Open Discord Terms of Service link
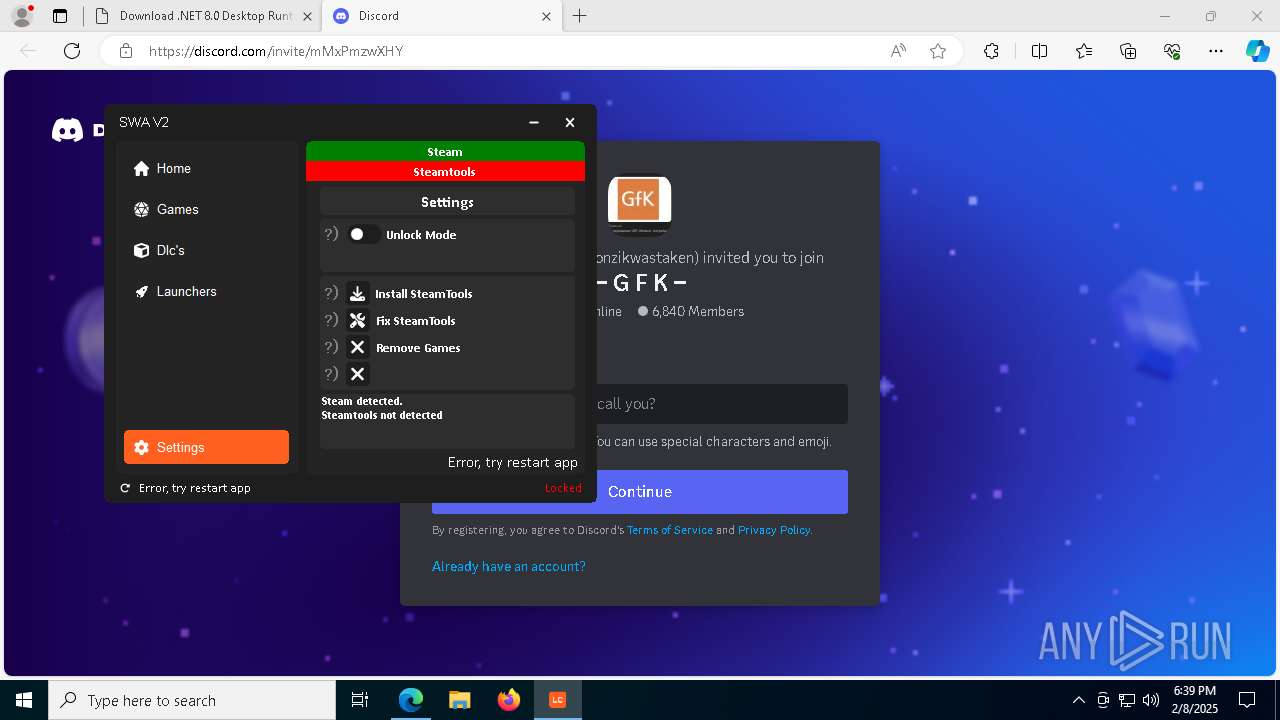The width and height of the screenshot is (1280, 720). (670, 530)
